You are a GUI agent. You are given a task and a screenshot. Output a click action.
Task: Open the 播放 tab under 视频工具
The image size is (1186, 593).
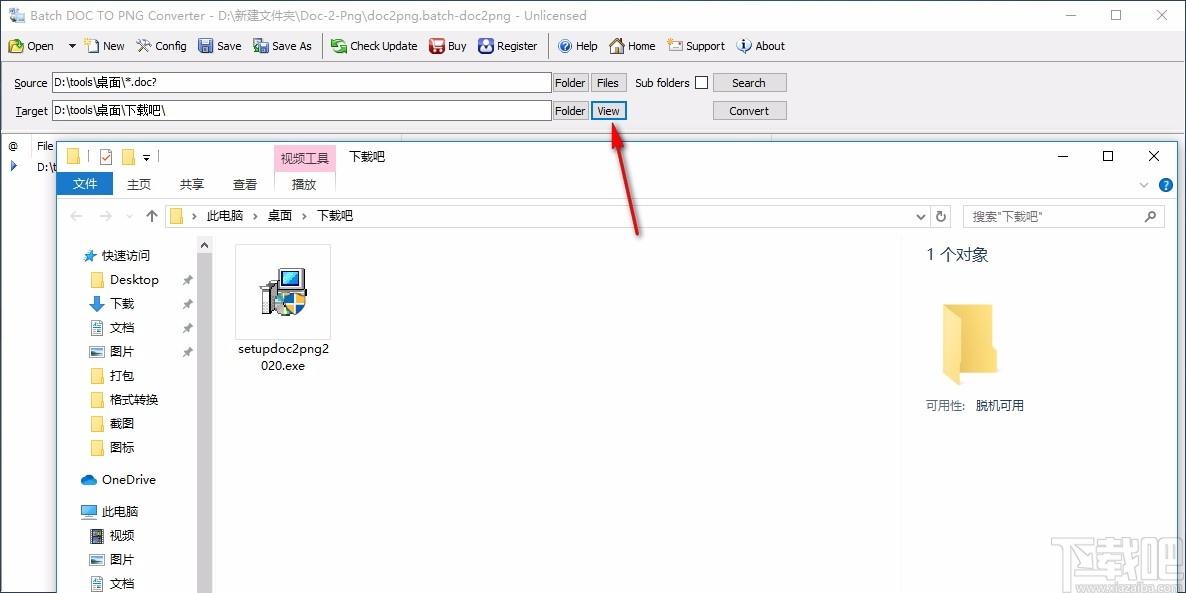click(304, 184)
